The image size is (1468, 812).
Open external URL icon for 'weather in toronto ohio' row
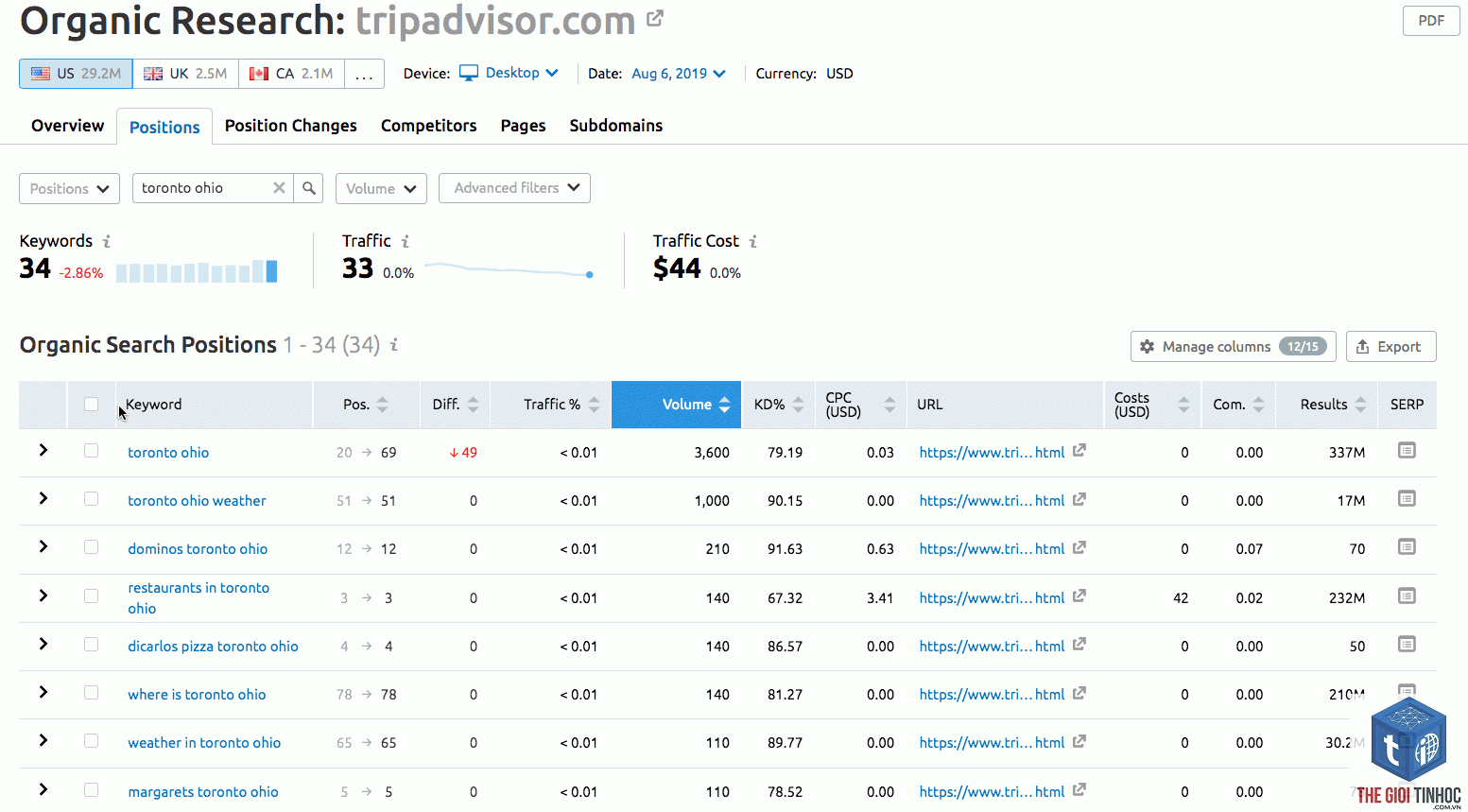1079,741
